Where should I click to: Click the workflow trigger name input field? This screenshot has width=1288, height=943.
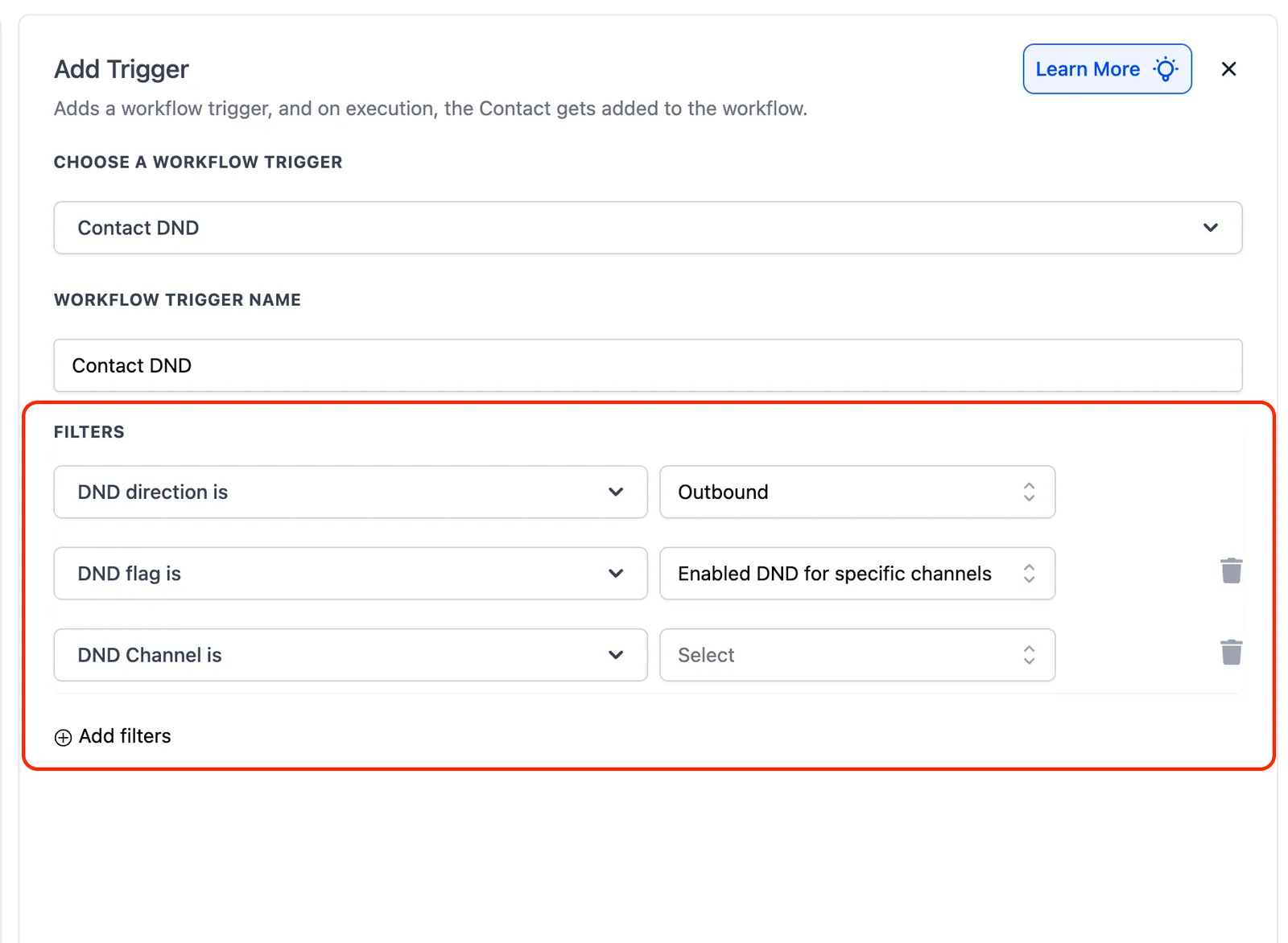click(x=648, y=365)
